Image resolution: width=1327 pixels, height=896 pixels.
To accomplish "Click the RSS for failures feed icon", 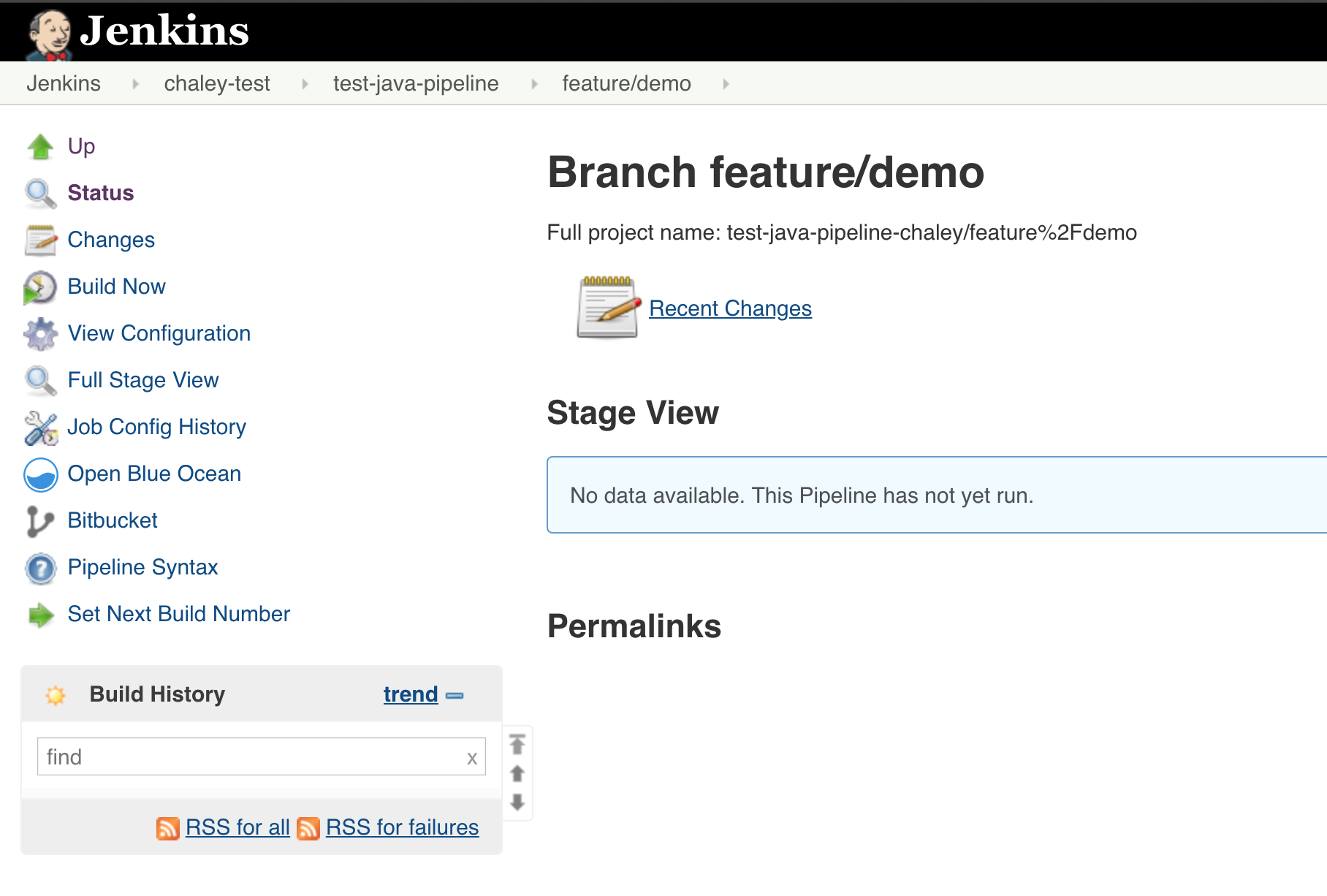I will point(308,828).
